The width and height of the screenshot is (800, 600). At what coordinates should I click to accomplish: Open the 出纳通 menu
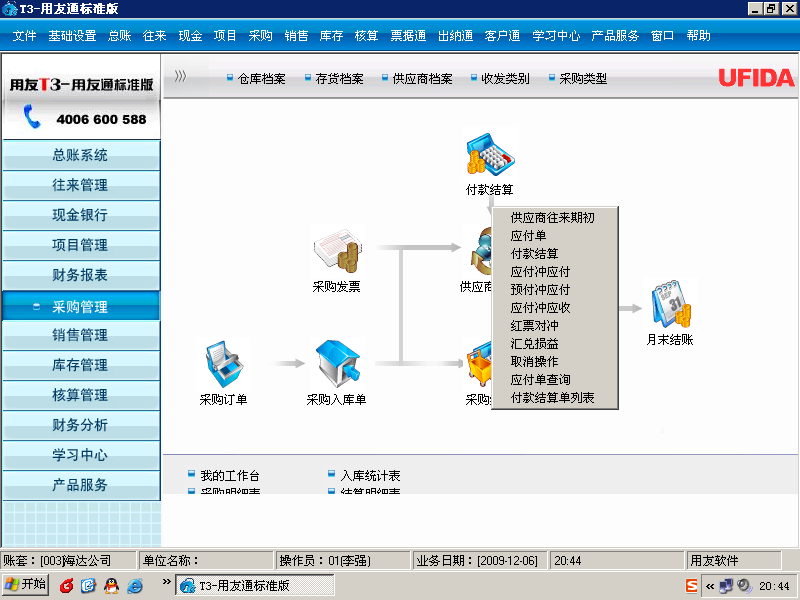coord(455,36)
